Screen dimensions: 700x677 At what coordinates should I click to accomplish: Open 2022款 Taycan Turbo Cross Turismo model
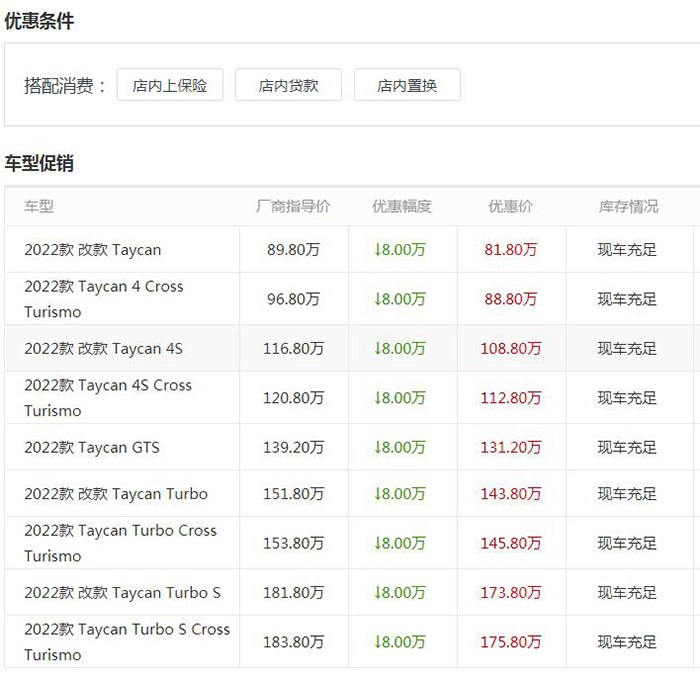point(121,543)
